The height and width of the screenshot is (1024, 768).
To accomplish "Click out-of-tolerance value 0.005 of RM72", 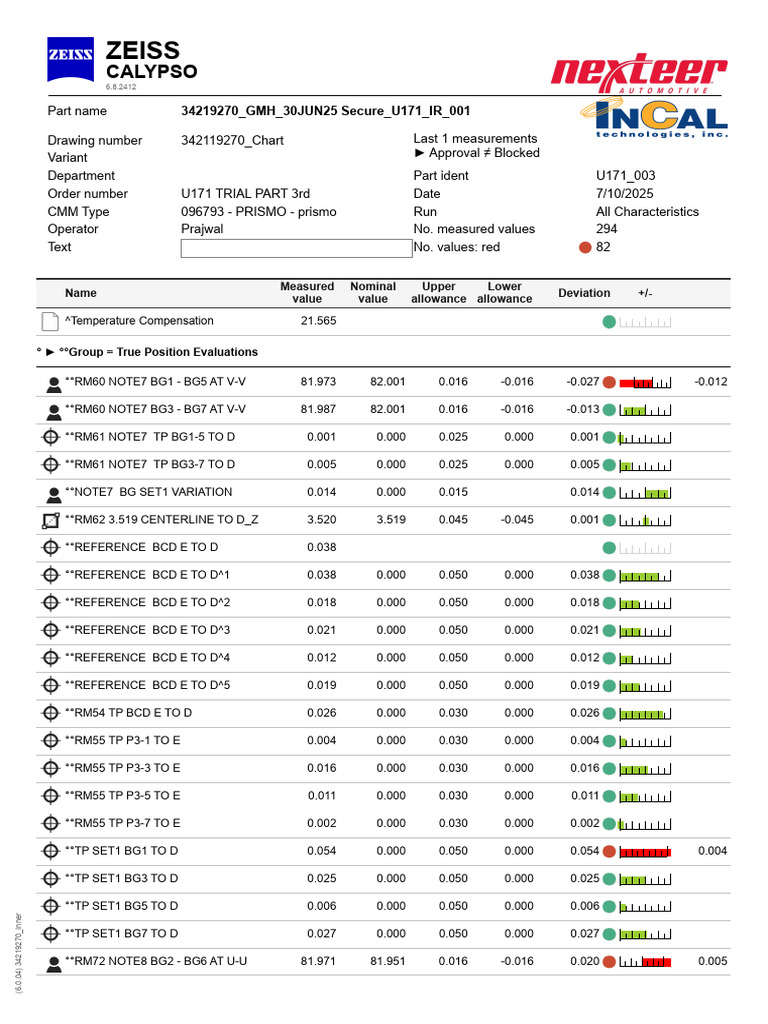I will pyautogui.click(x=712, y=961).
